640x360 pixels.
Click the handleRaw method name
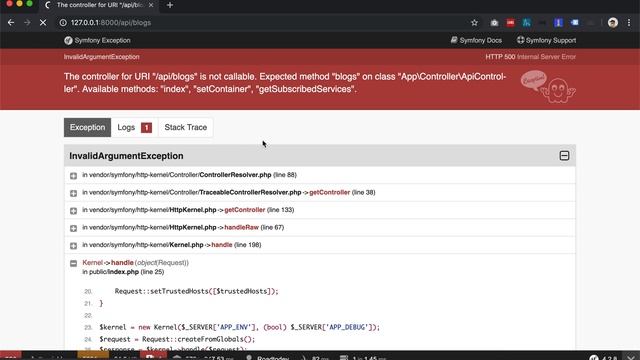(242, 227)
